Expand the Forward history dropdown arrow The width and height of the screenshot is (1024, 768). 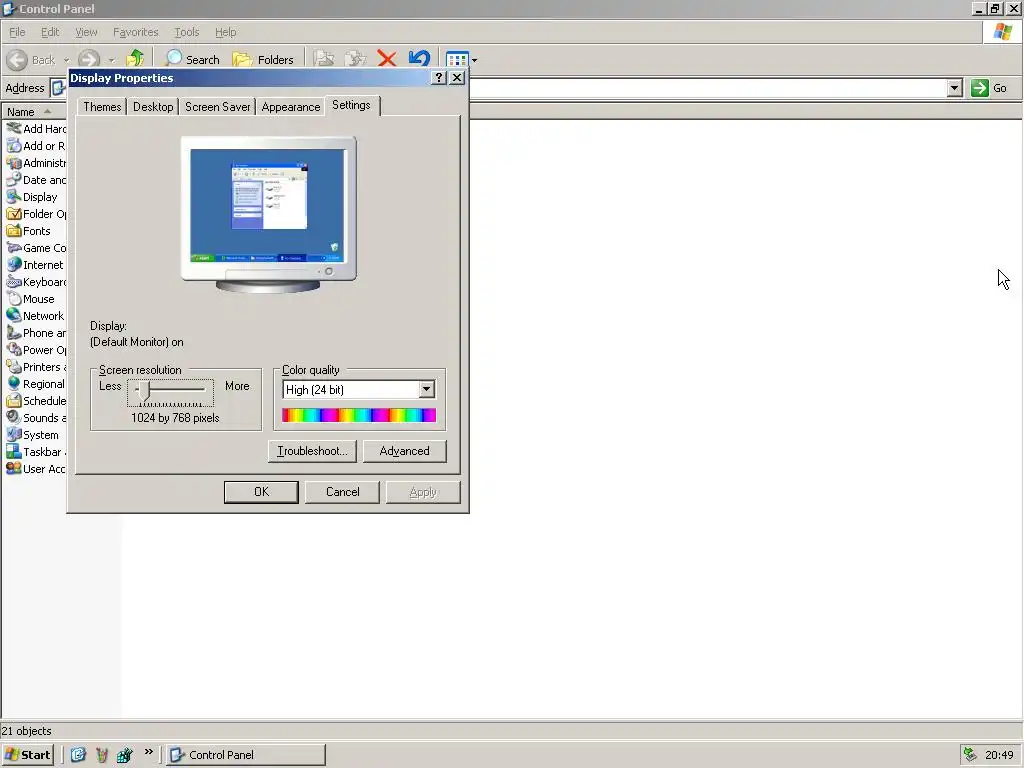[111, 60]
